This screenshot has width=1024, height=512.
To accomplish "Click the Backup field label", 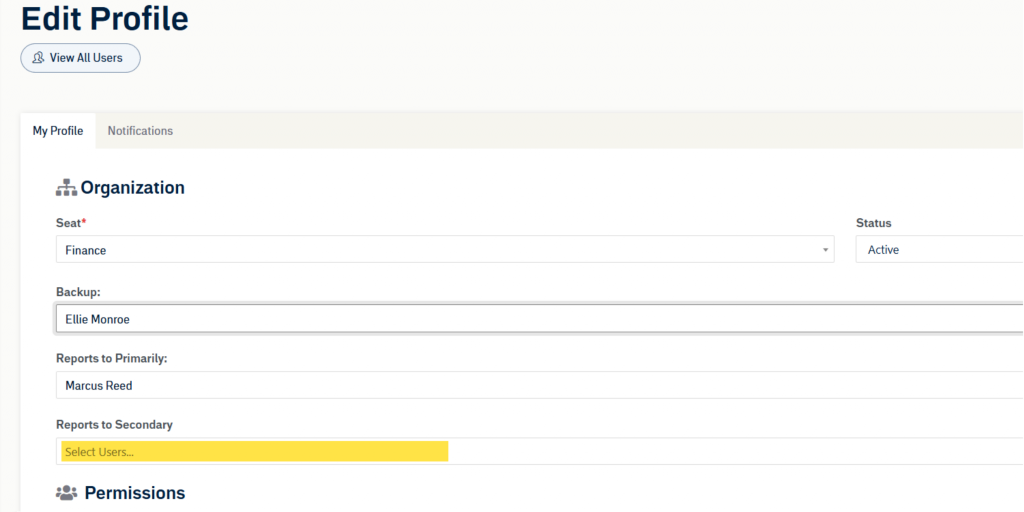I will [78, 291].
